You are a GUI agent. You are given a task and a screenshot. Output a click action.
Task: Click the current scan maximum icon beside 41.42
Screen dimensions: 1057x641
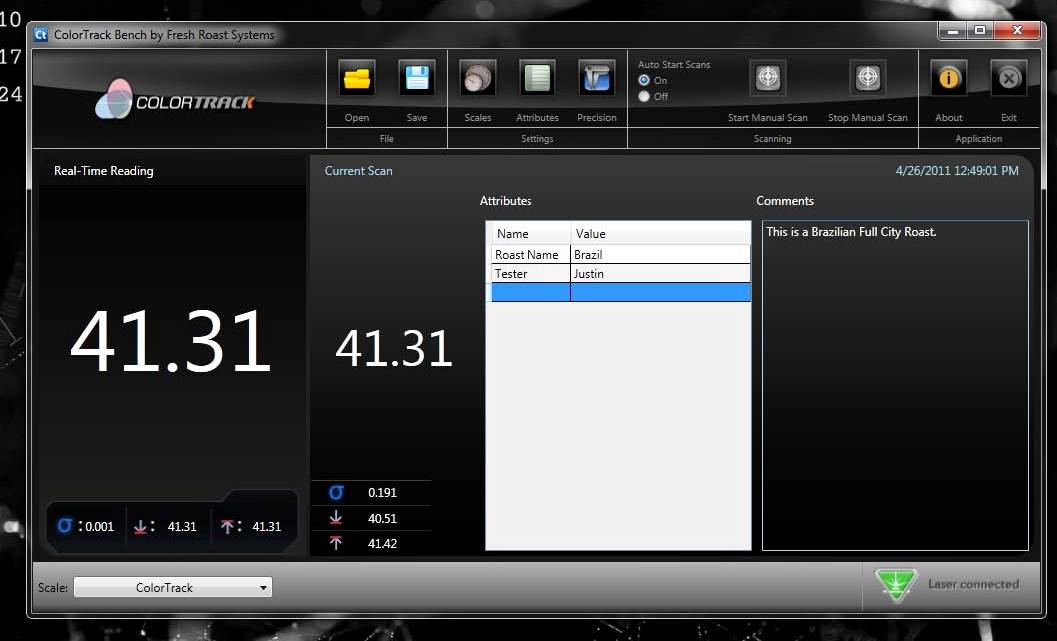[x=336, y=543]
